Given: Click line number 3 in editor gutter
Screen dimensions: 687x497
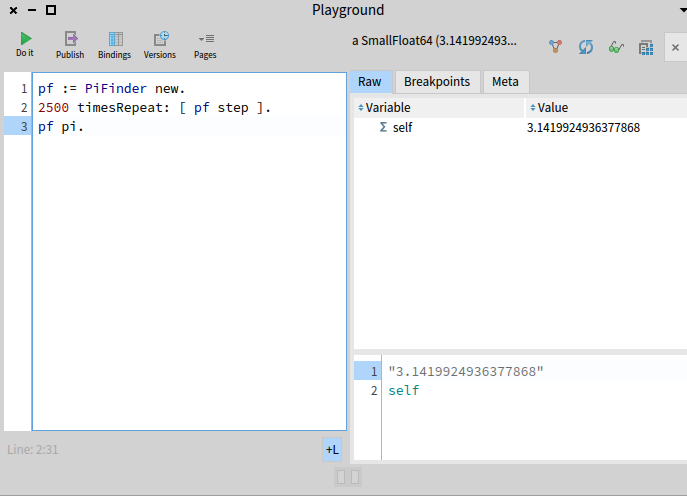Looking at the screenshot, I should (24, 127).
